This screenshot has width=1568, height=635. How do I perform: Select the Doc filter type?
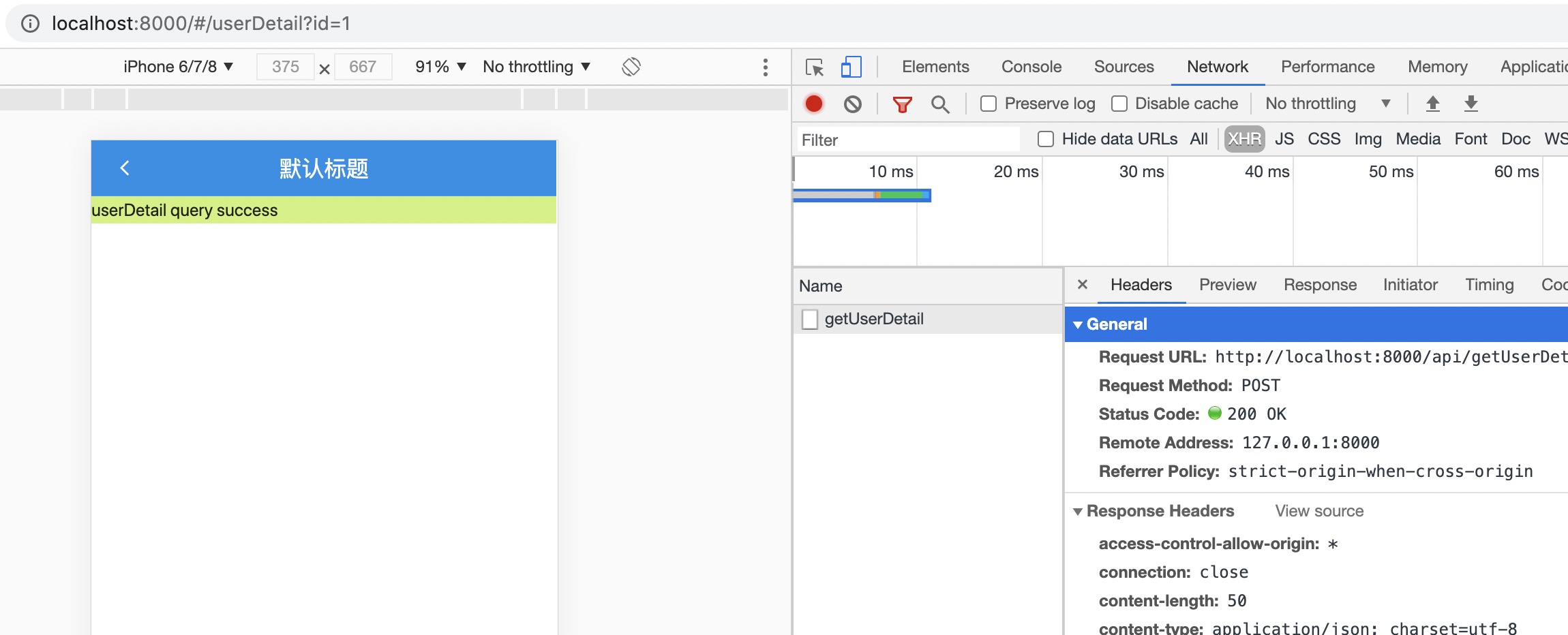click(1516, 139)
